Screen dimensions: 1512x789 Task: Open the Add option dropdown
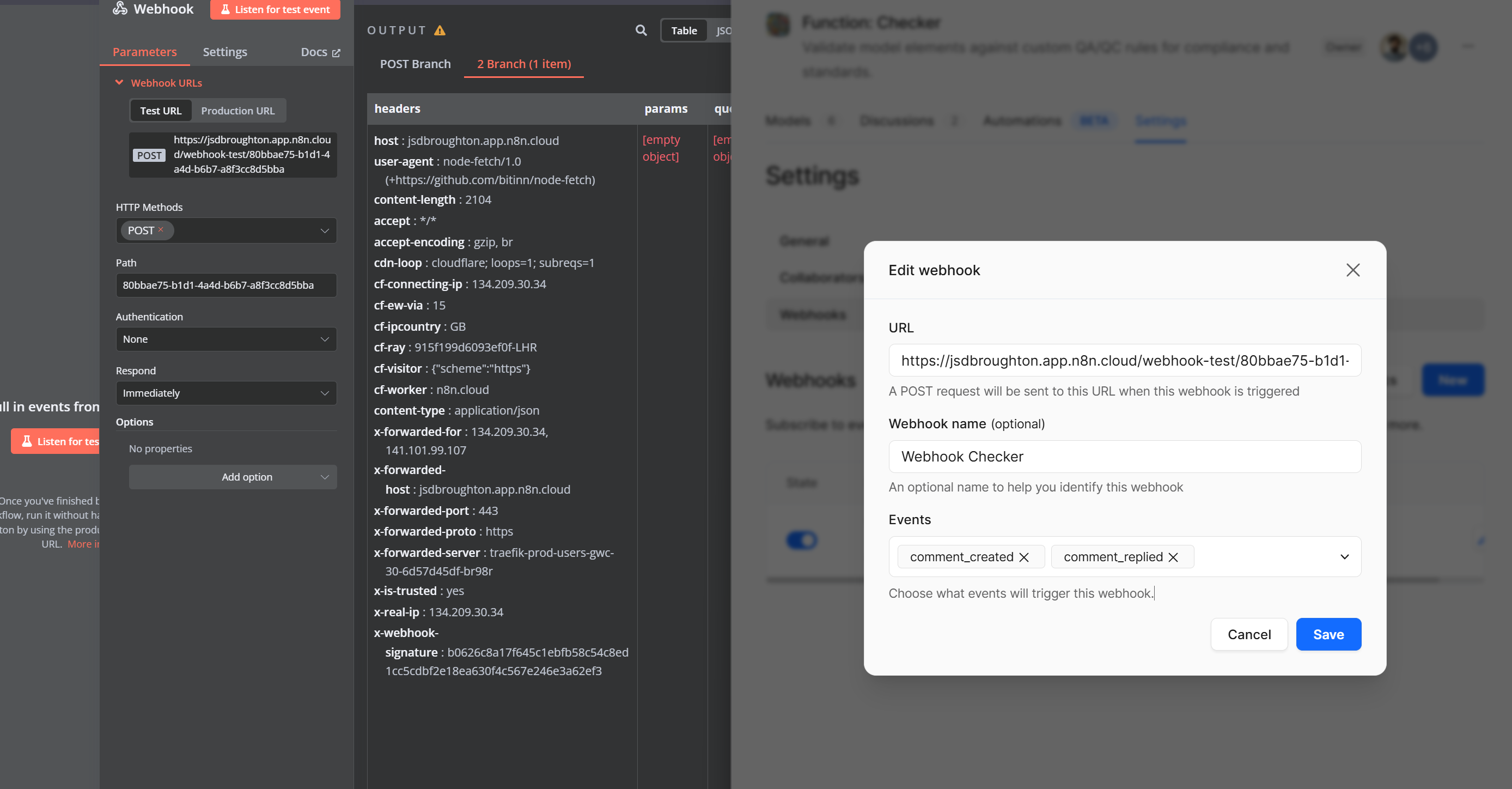point(233,477)
